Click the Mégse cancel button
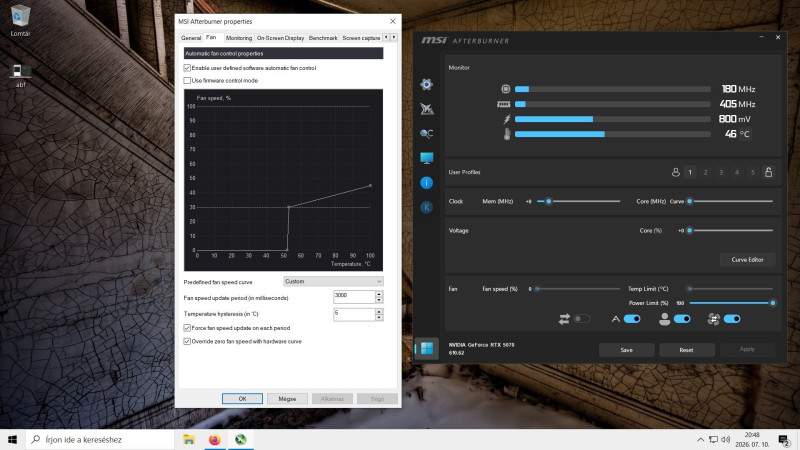 tap(287, 398)
